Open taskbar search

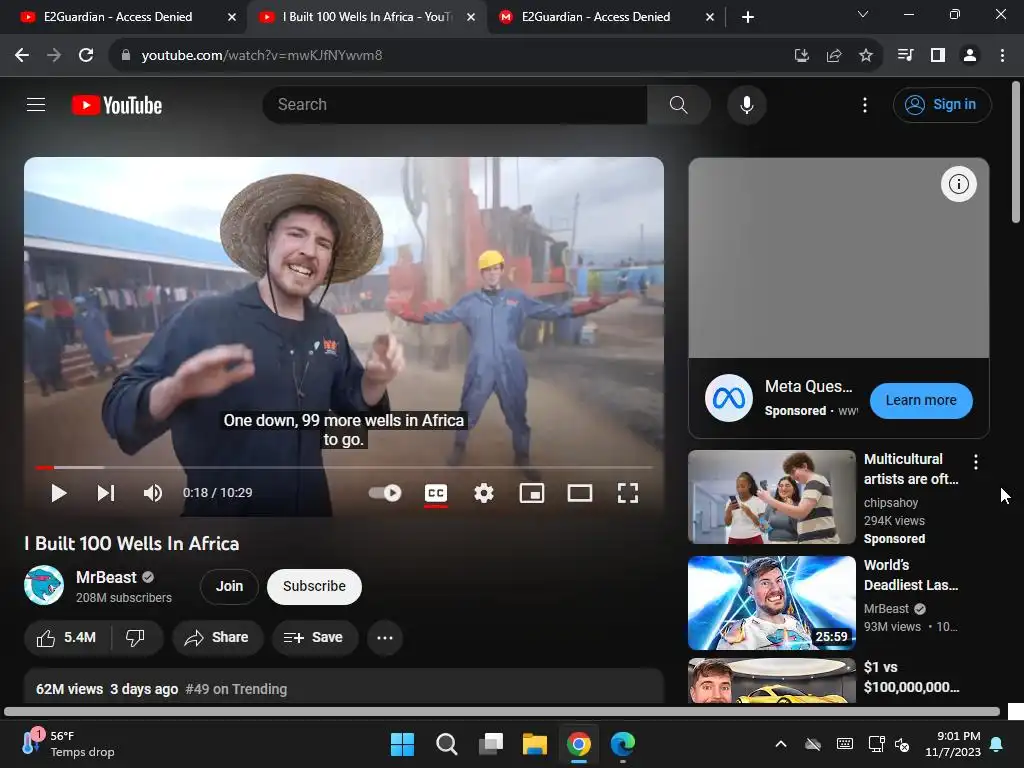[x=447, y=744]
